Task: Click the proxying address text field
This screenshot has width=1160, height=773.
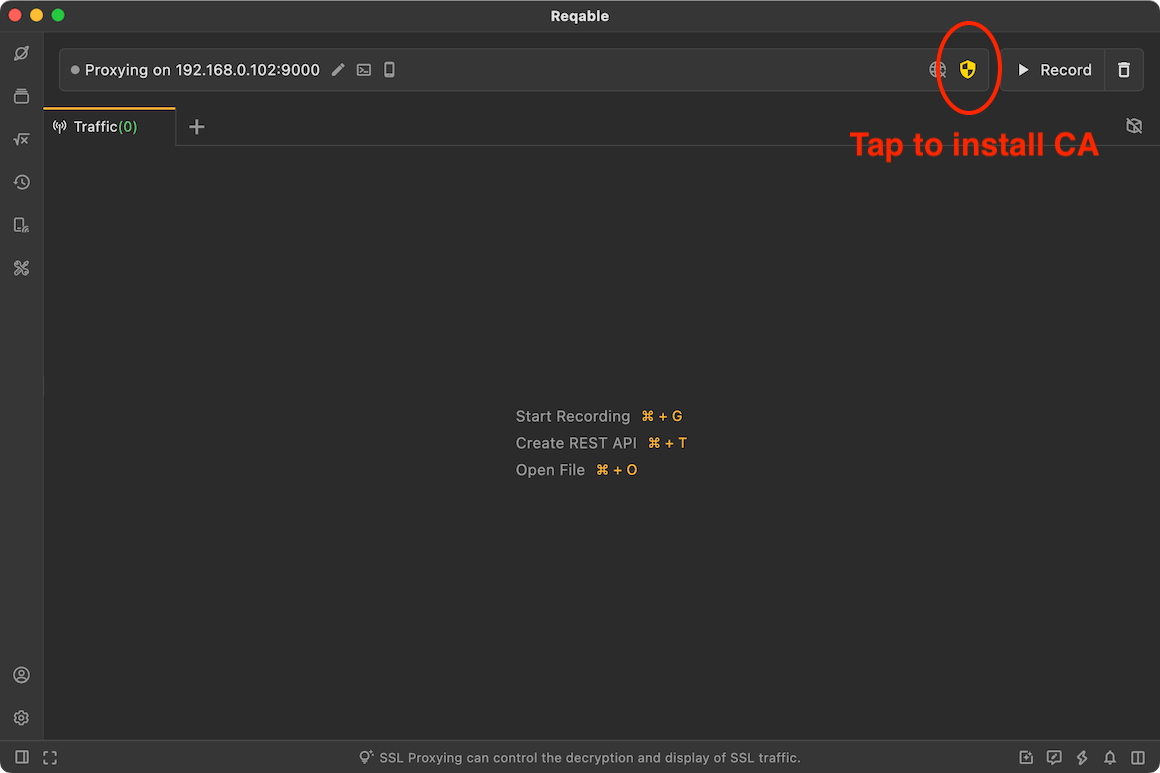Action: (x=202, y=70)
